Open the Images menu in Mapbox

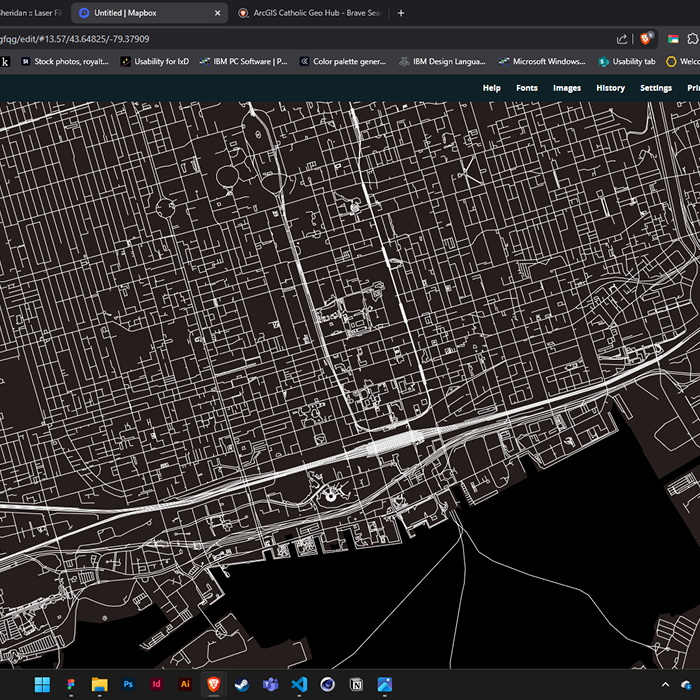(567, 88)
